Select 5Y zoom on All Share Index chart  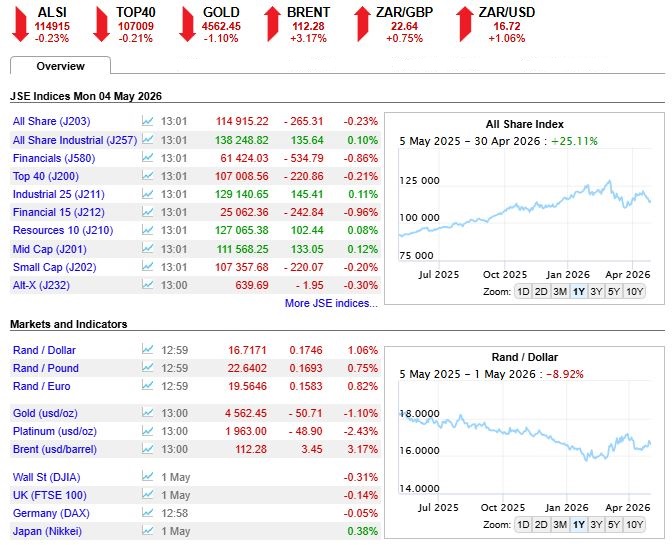click(614, 292)
